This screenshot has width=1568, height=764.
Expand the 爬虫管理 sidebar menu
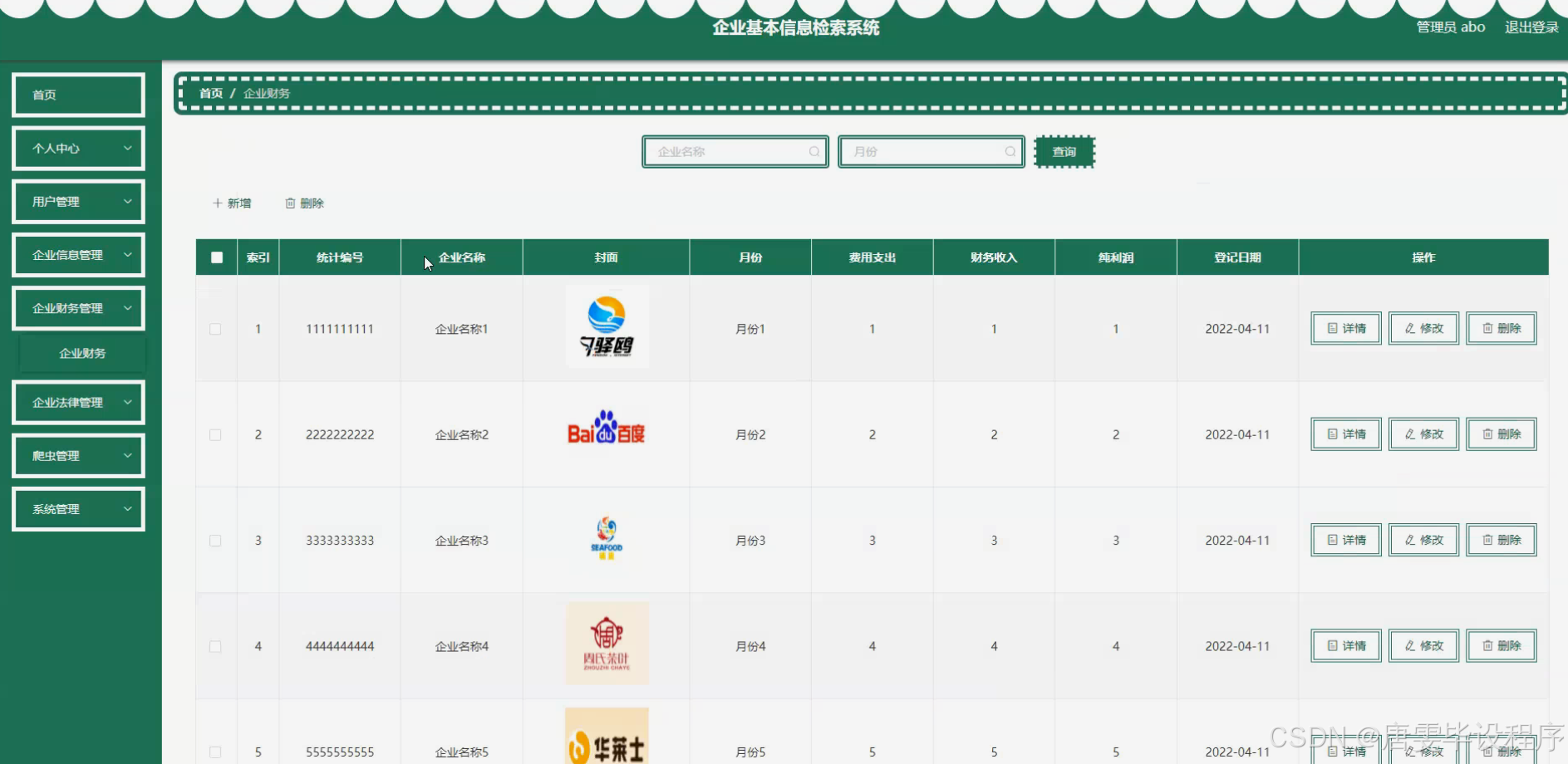click(78, 456)
